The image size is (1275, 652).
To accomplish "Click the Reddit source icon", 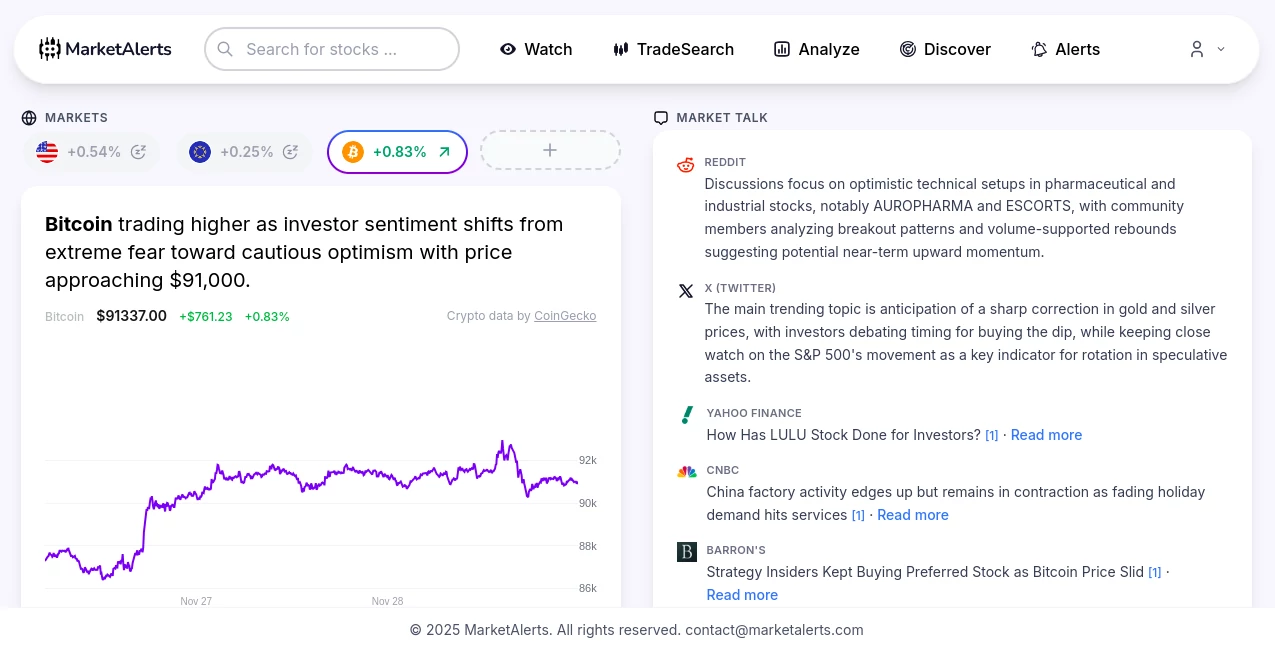I will point(686,166).
